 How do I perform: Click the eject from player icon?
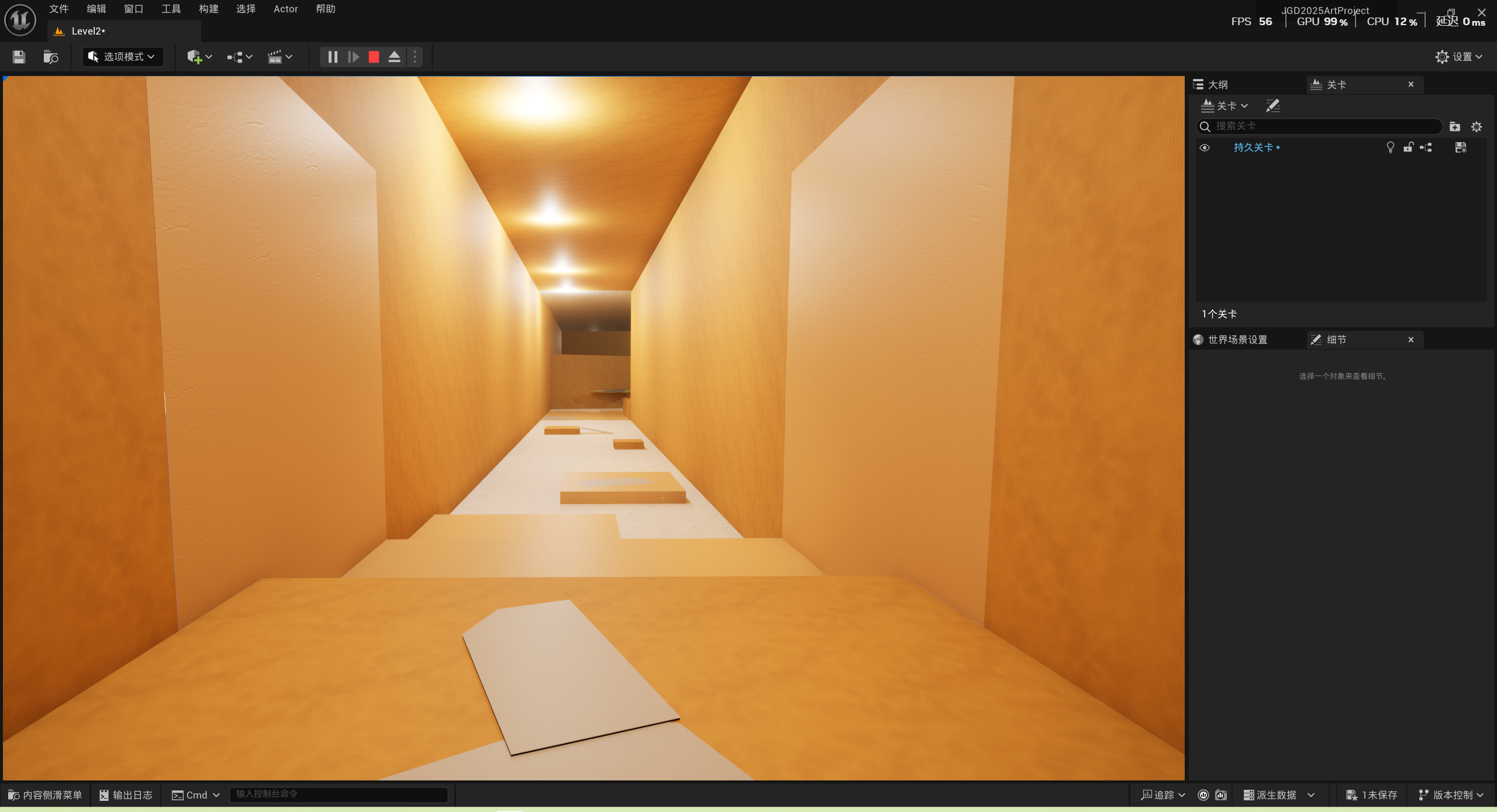coord(394,57)
